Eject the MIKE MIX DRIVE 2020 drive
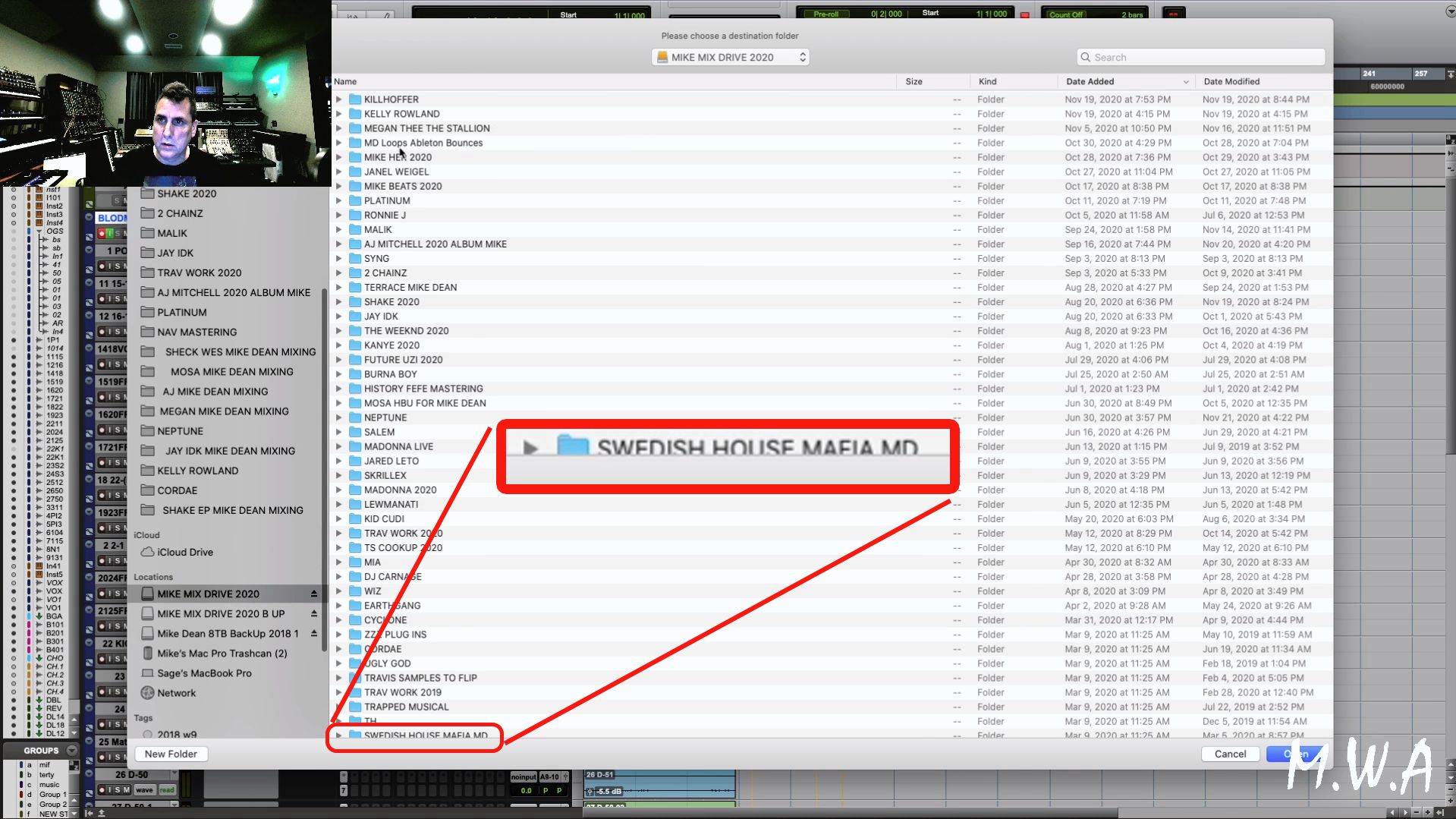The height and width of the screenshot is (819, 1456). (314, 594)
